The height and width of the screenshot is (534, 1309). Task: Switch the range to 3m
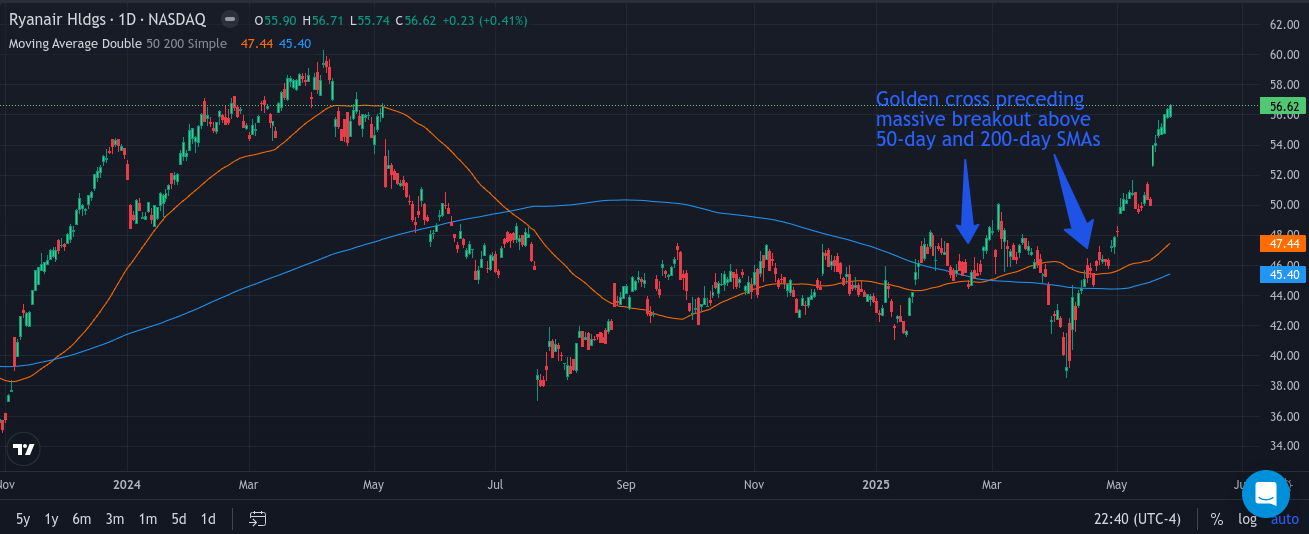[x=115, y=518]
